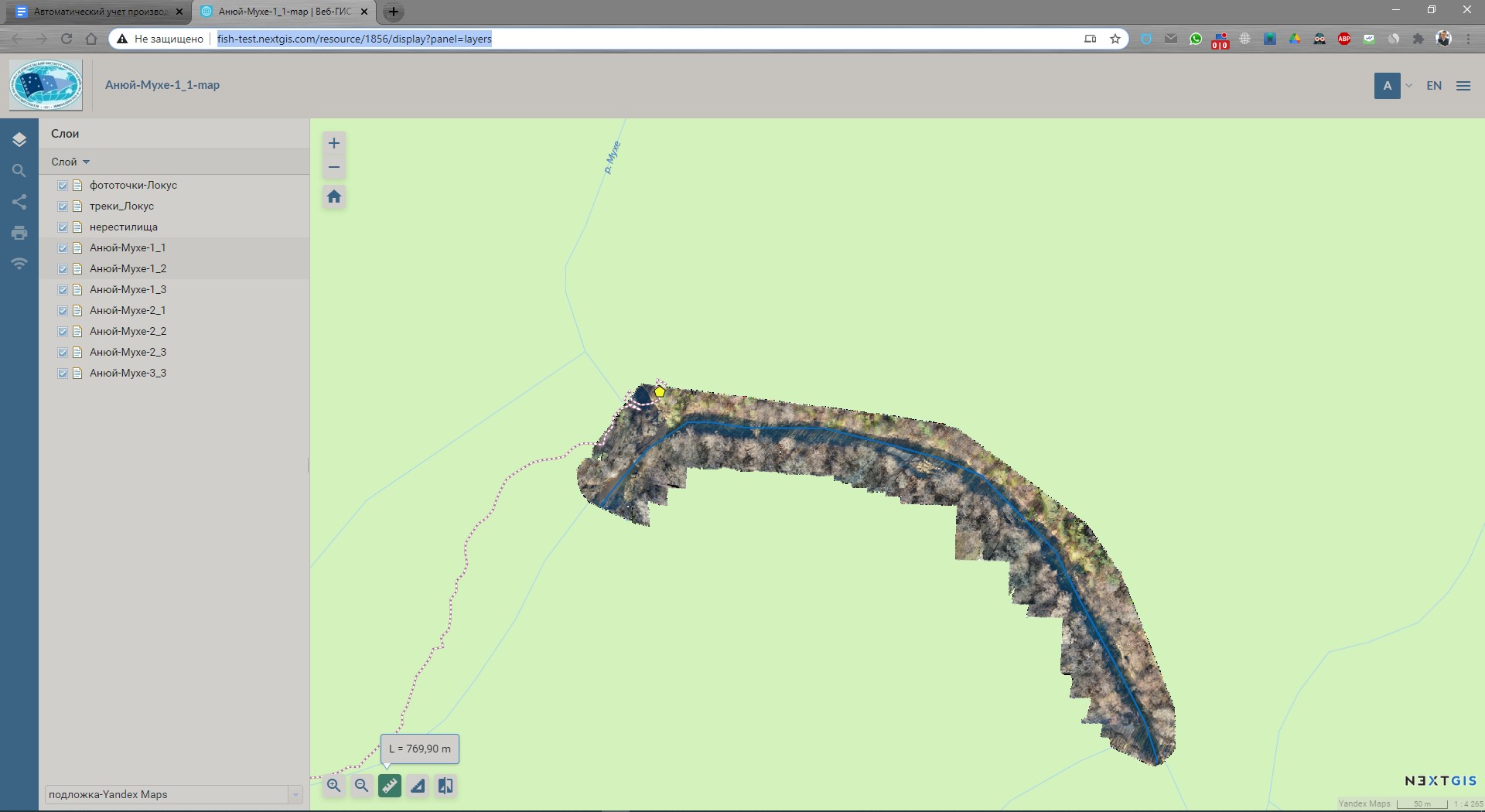Open the WhatsApp browser extension
The image size is (1485, 812).
coord(1196,39)
